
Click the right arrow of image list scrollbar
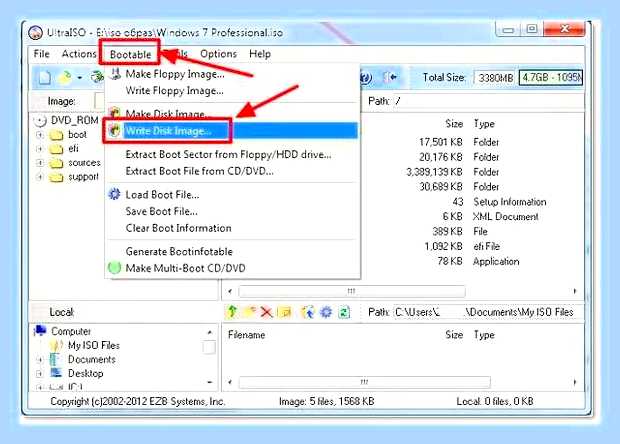pos(575,291)
